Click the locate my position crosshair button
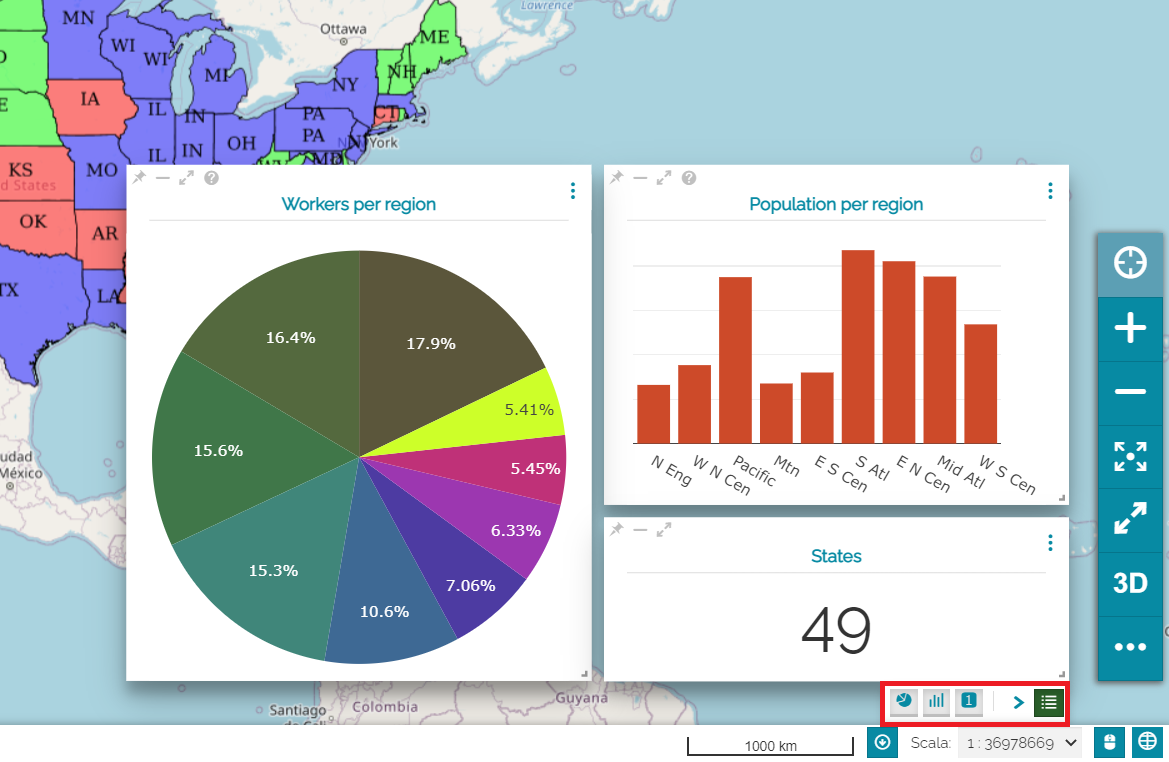 [1130, 264]
